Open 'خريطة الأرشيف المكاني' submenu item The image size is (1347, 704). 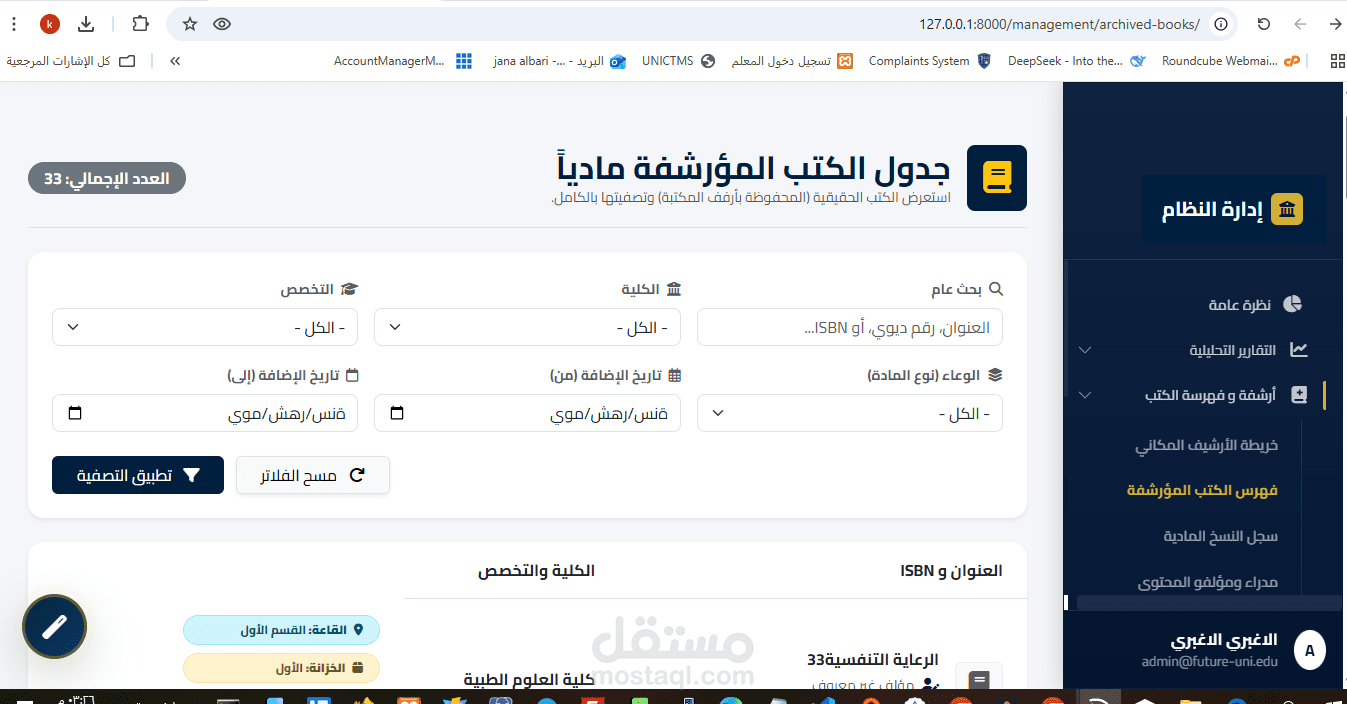(1206, 445)
